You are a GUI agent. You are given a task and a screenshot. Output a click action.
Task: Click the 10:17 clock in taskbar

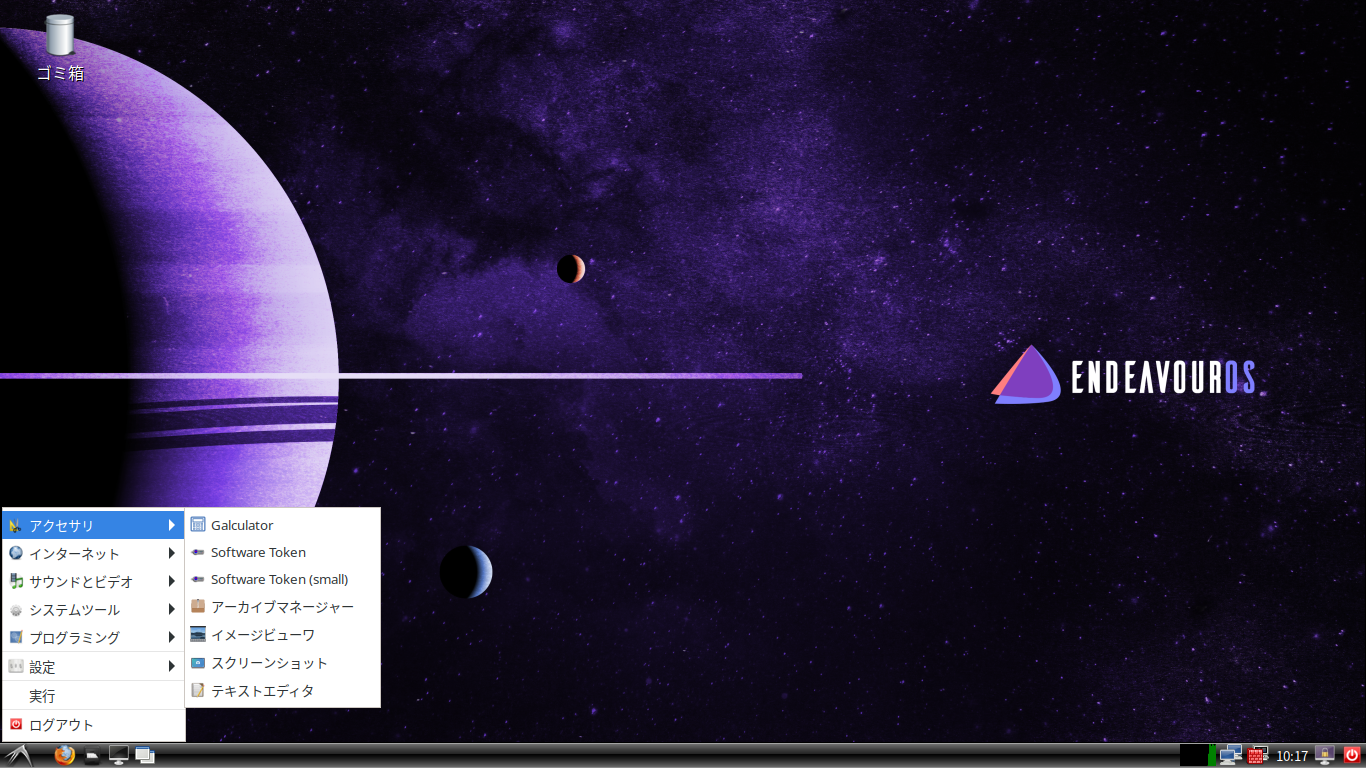[x=1292, y=756]
